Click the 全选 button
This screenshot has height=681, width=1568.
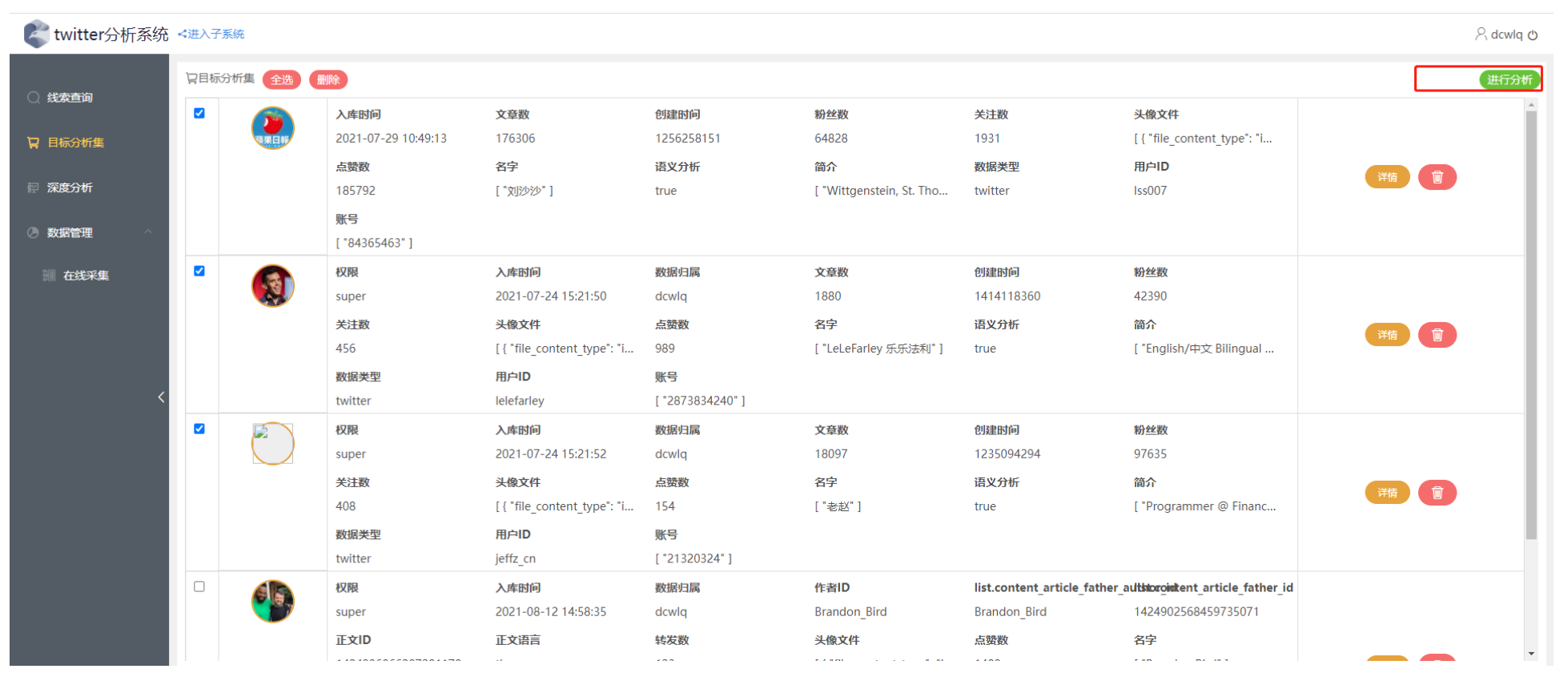point(282,79)
